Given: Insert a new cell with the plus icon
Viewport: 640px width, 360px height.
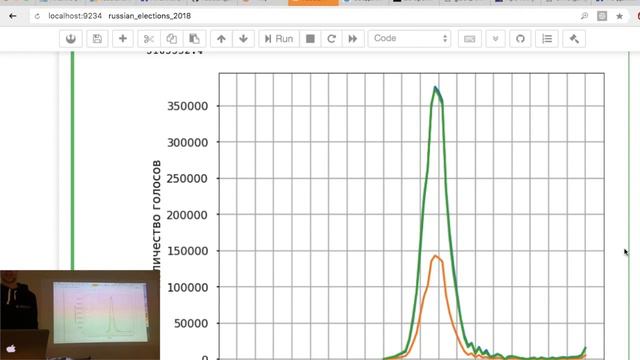Looking at the screenshot, I should click(122, 39).
